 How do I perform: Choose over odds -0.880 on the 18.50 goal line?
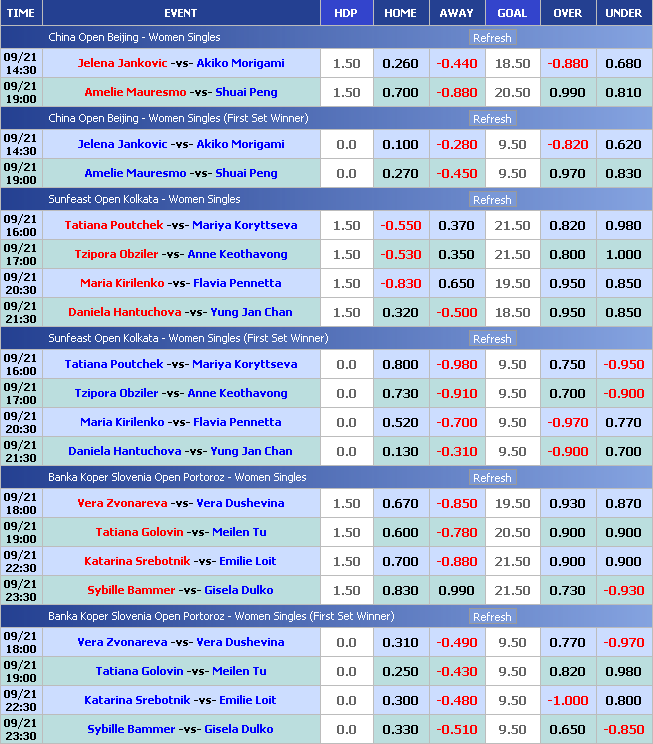click(567, 63)
